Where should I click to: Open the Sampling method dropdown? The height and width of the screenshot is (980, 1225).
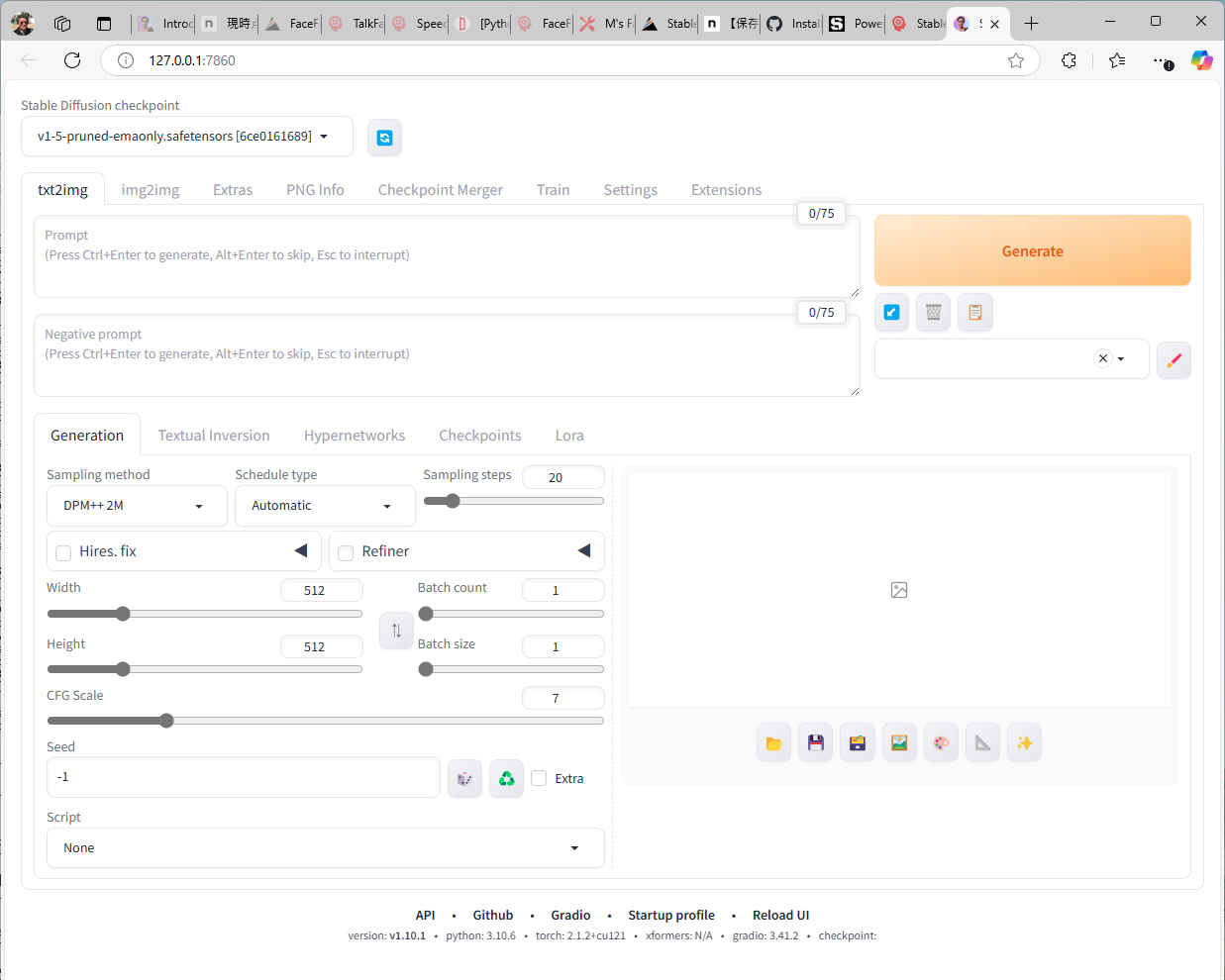tap(137, 506)
